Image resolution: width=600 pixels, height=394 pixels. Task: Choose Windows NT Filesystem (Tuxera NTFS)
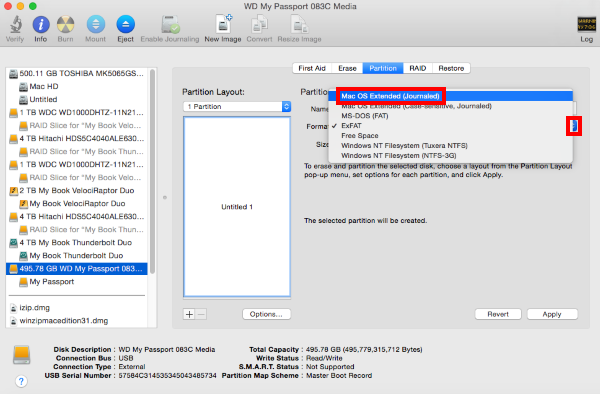(x=451, y=146)
